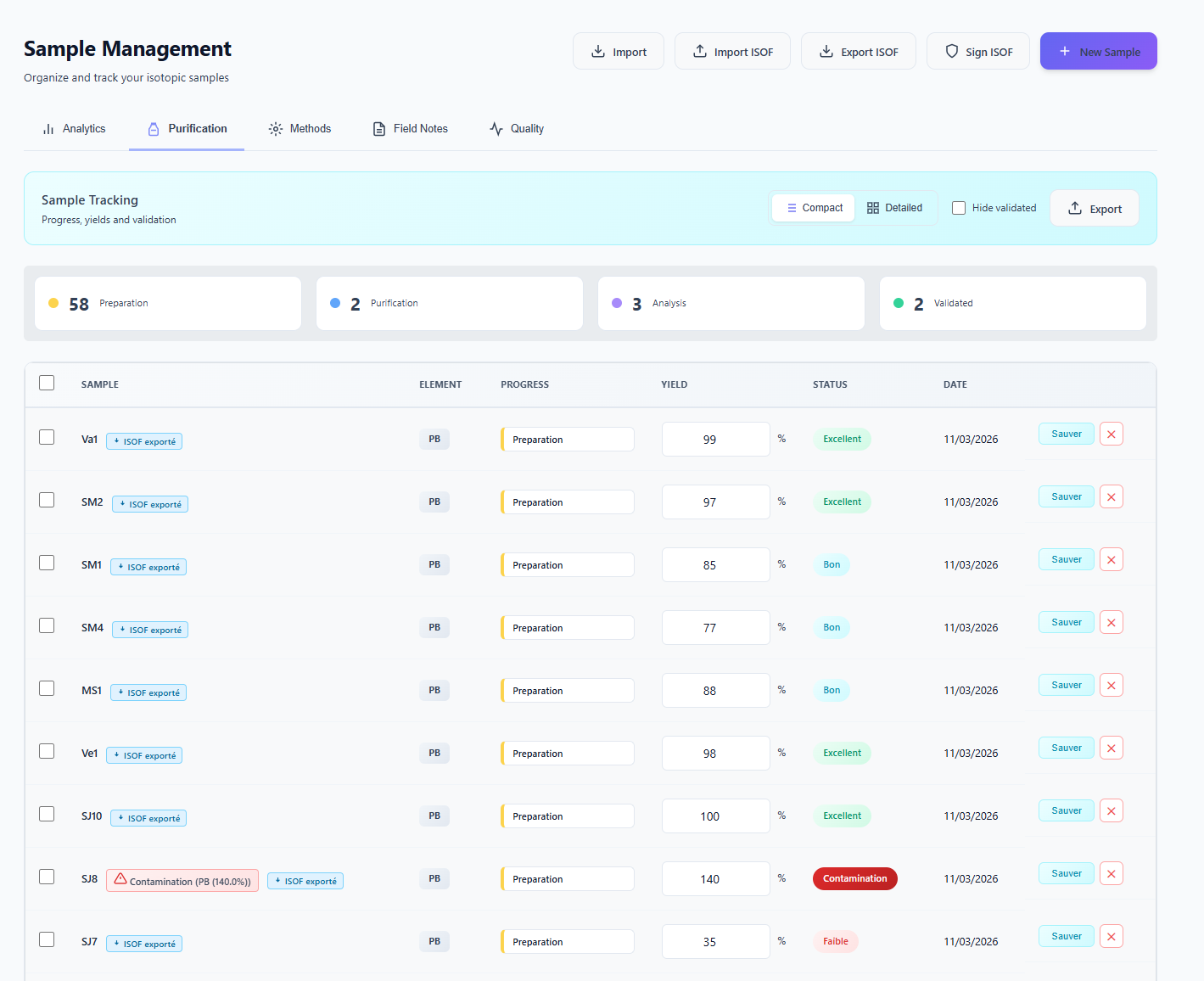Image resolution: width=1204 pixels, height=981 pixels.
Task: Tick the select-all checkbox in table header
Action: (47, 383)
